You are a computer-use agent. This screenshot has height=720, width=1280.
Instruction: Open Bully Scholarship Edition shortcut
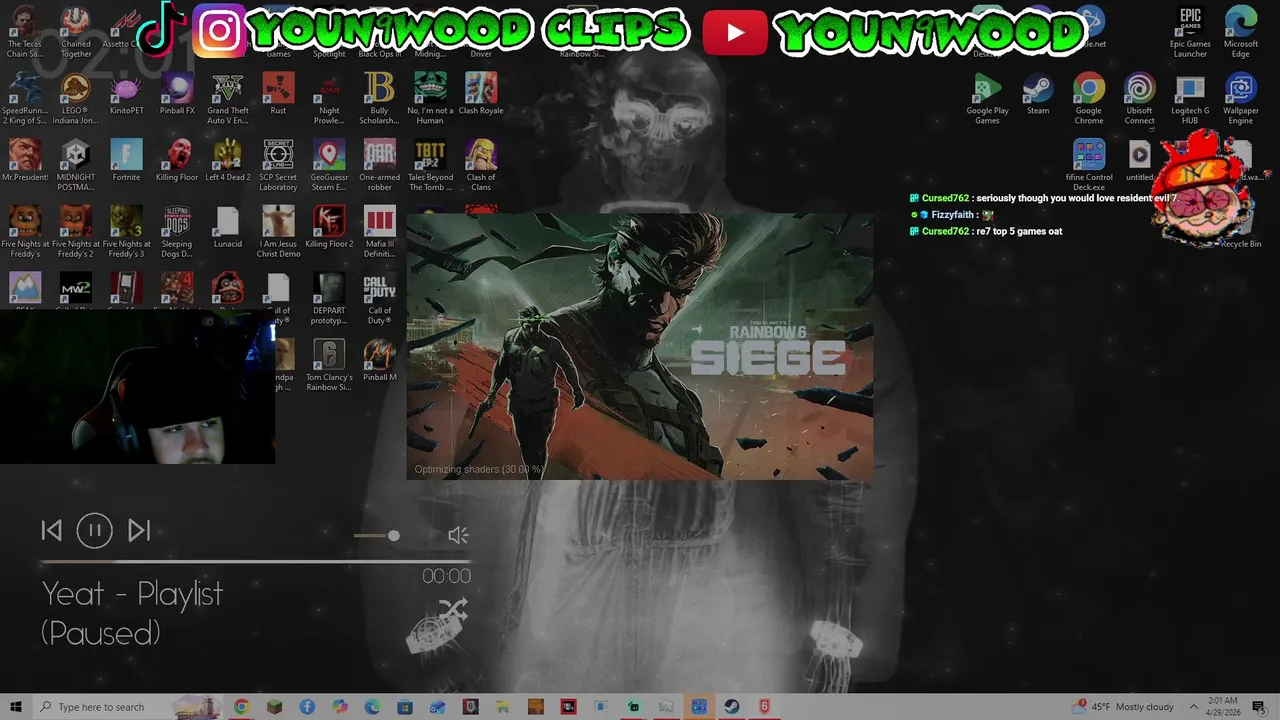click(379, 99)
